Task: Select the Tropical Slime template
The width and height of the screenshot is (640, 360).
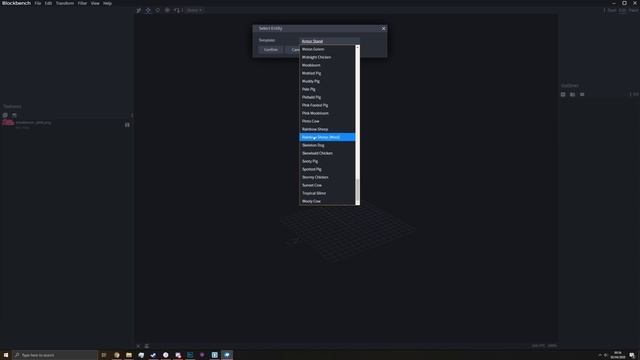Action: tap(327, 193)
